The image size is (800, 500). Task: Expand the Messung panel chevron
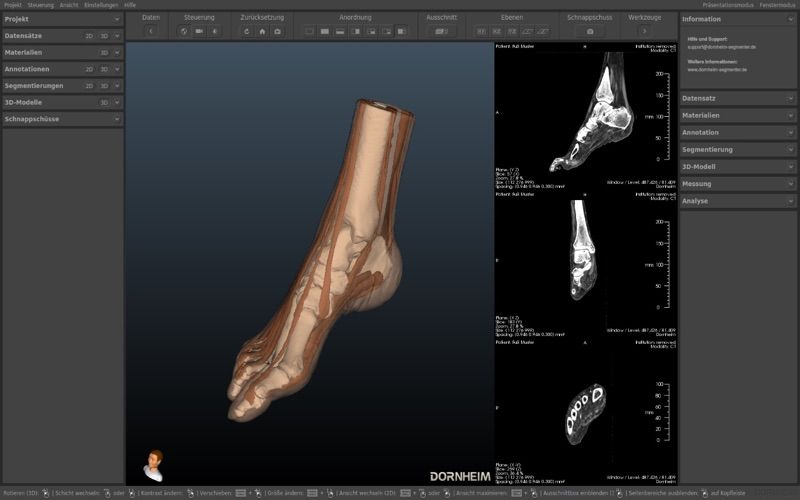coord(790,184)
